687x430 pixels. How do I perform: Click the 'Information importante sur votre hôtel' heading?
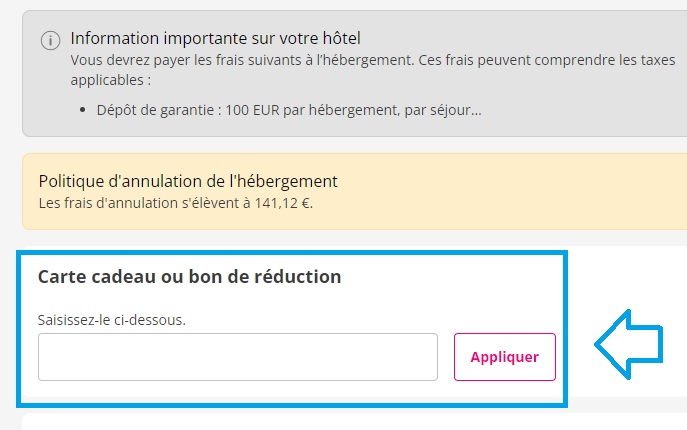click(x=215, y=39)
